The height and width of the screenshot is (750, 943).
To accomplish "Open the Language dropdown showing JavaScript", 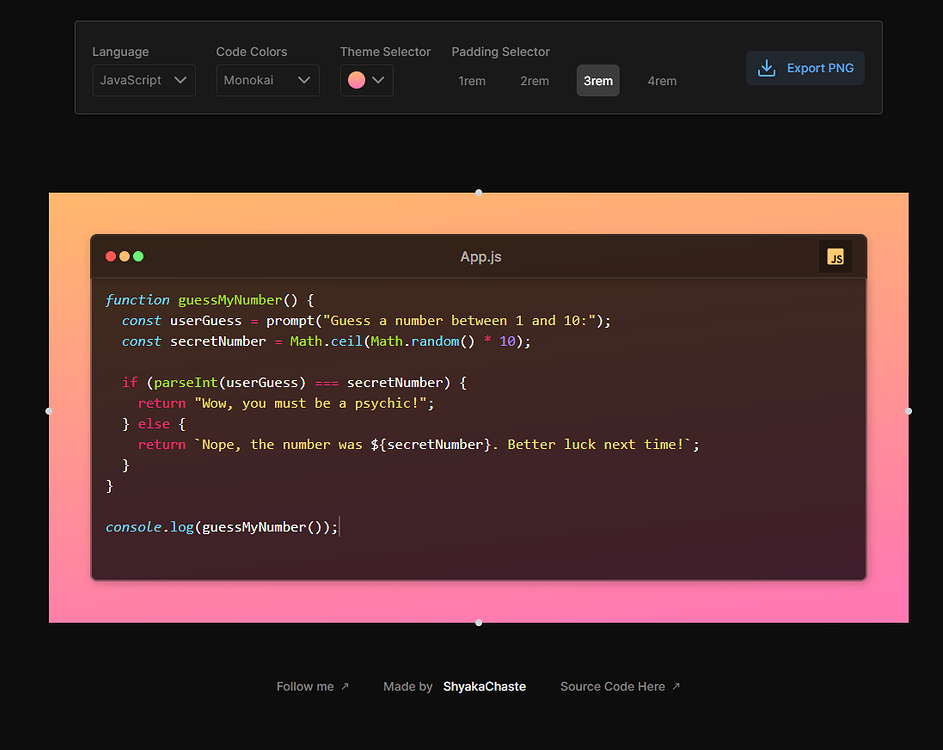I will pos(143,80).
